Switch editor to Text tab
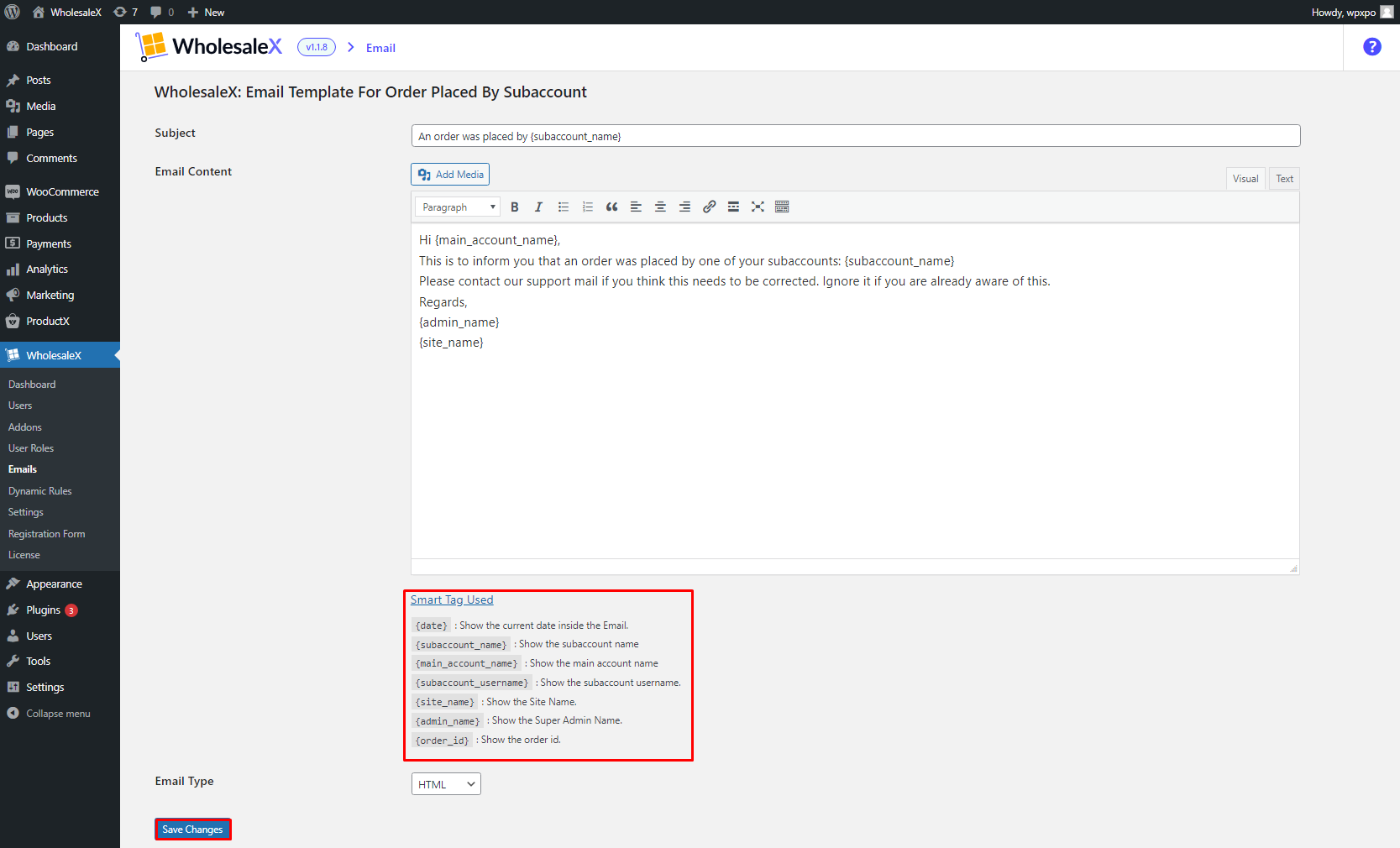 pos(1284,179)
